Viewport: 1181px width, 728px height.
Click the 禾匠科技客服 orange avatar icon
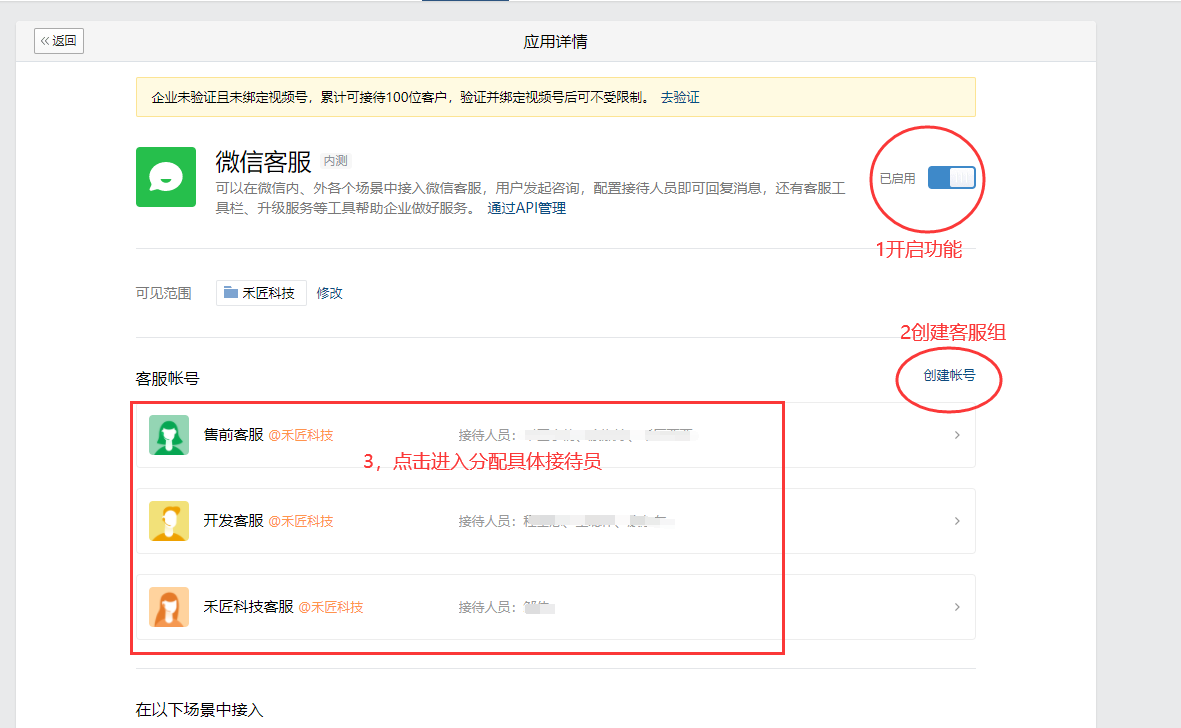169,607
